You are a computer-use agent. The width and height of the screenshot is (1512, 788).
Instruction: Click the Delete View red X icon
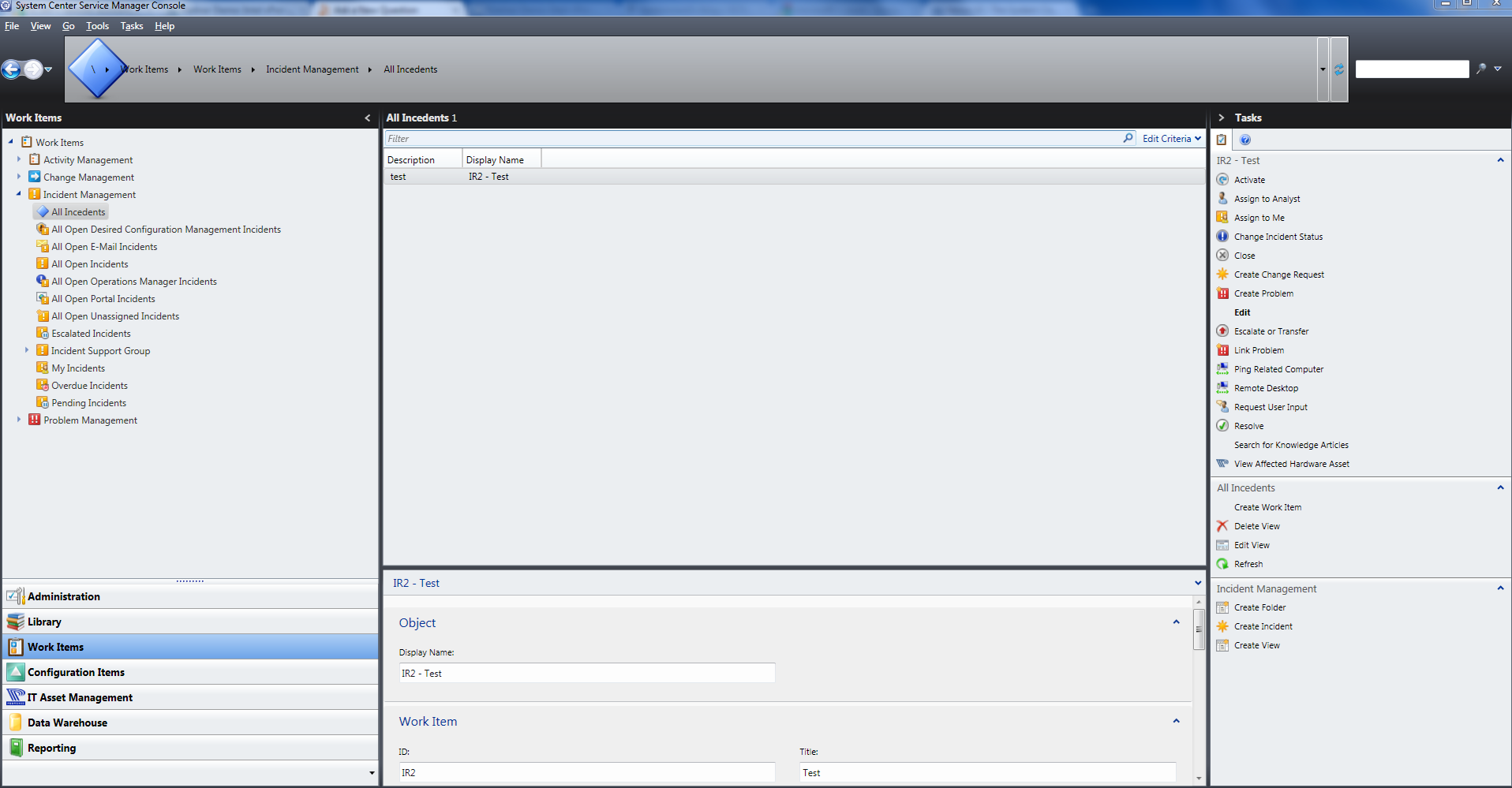1222,526
